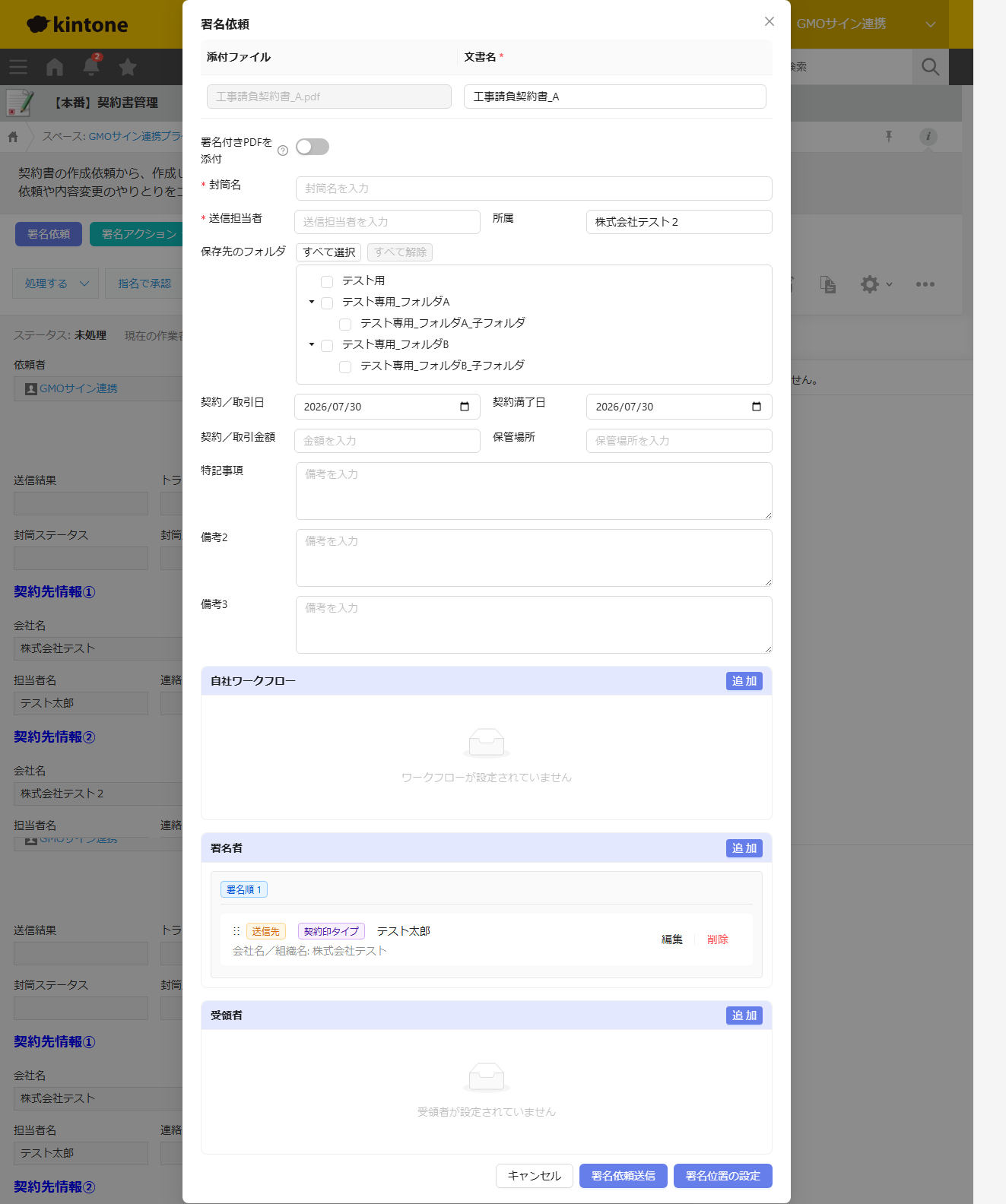
Task: Collapse the テスト専用_フォルダA tree node
Action: pyautogui.click(x=311, y=302)
